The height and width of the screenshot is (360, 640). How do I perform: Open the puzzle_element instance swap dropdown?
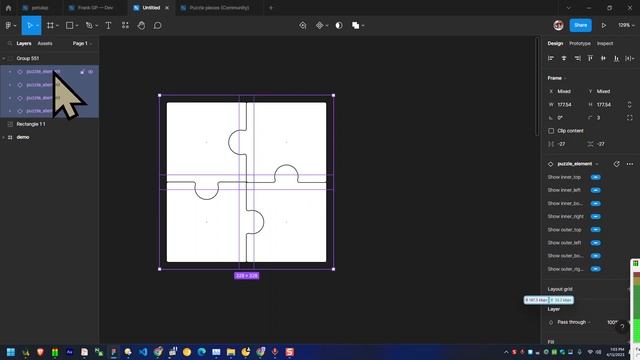[578, 164]
